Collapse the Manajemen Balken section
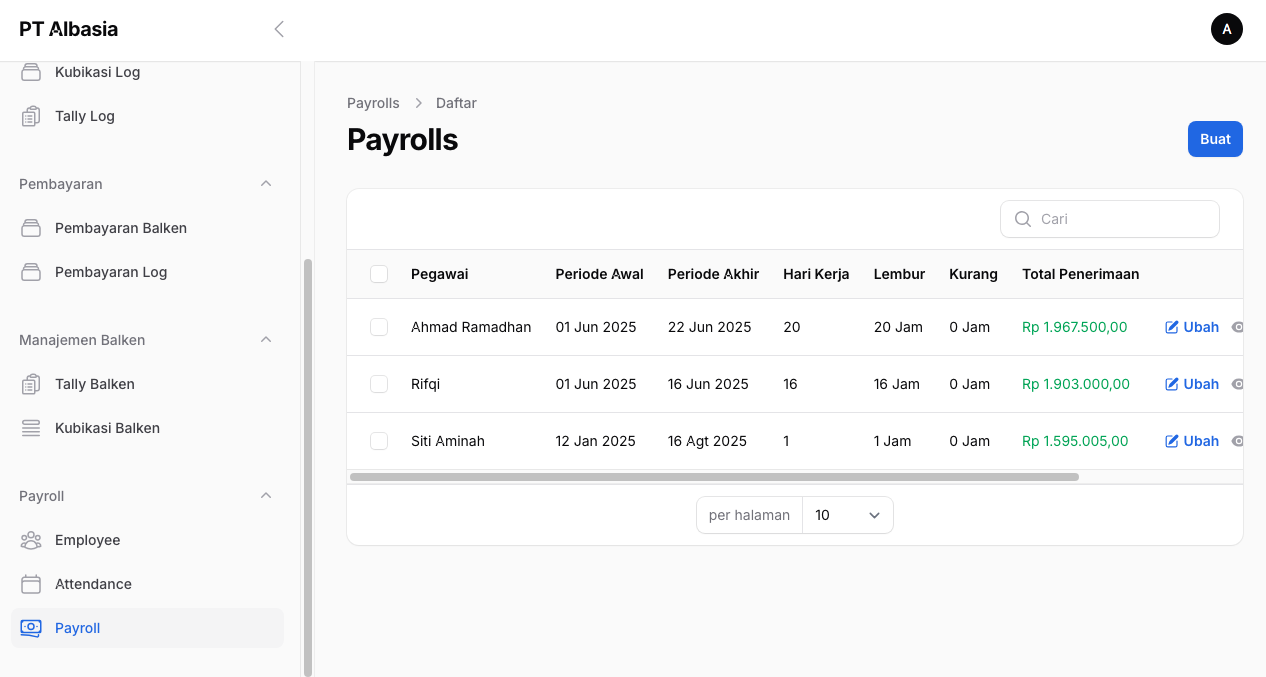Screen dimensions: 1266x677 point(266,340)
